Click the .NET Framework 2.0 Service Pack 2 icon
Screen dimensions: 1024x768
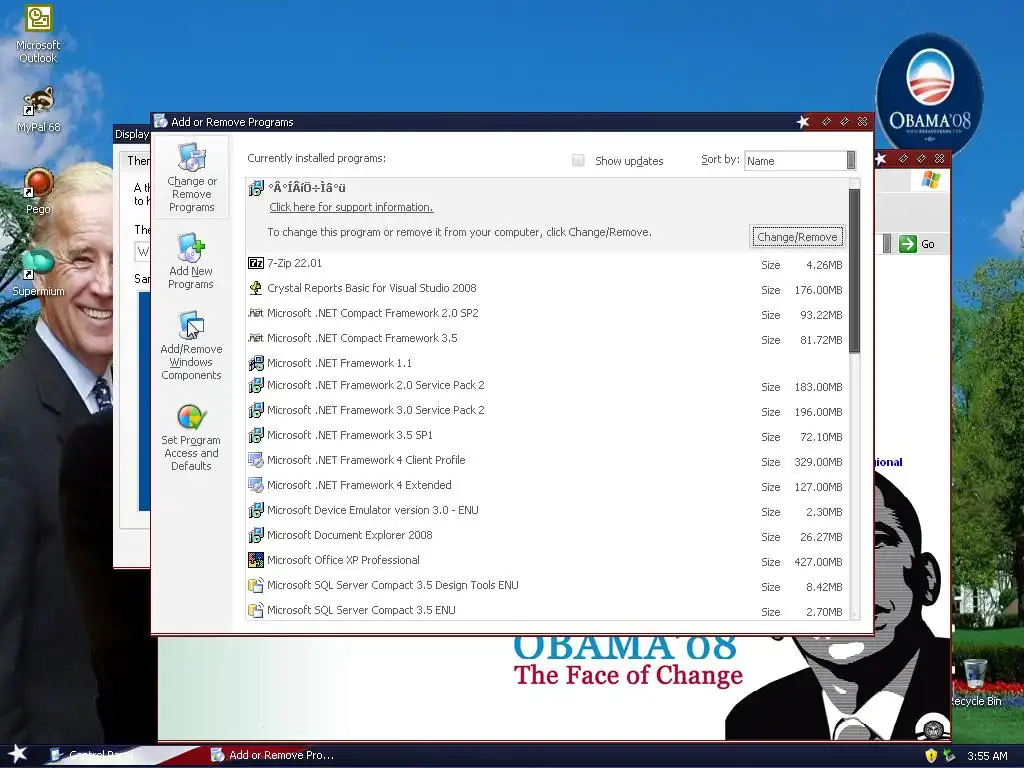256,385
